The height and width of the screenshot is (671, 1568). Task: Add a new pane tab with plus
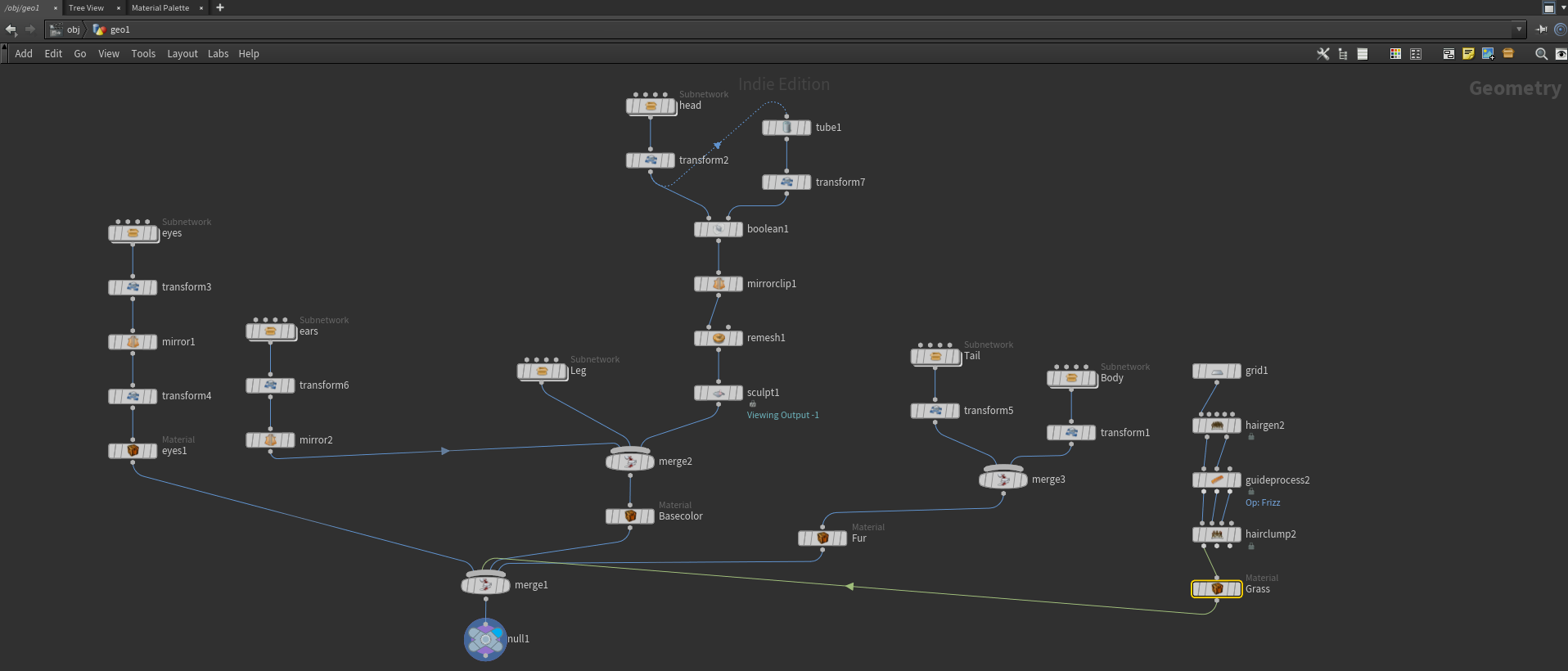coord(219,7)
